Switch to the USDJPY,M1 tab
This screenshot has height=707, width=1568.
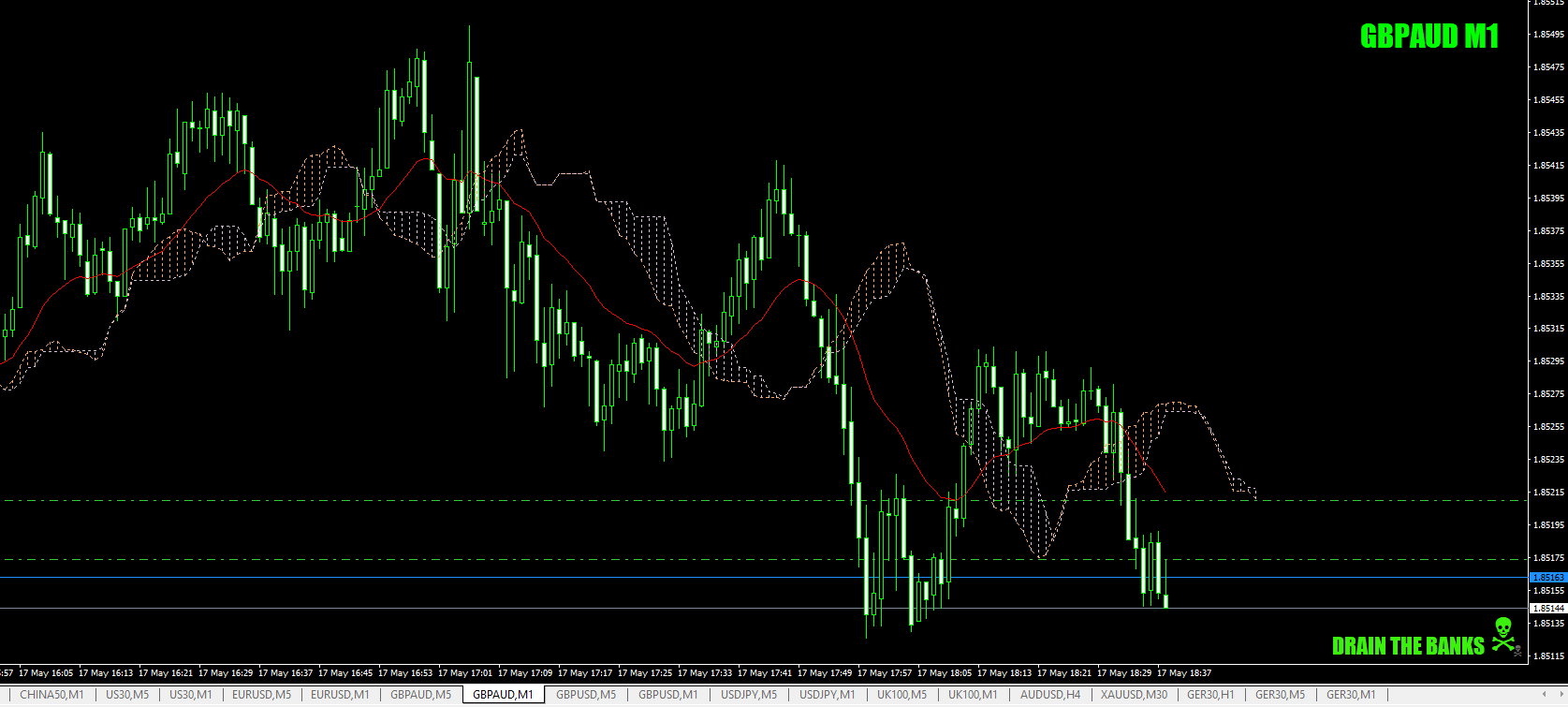(828, 695)
